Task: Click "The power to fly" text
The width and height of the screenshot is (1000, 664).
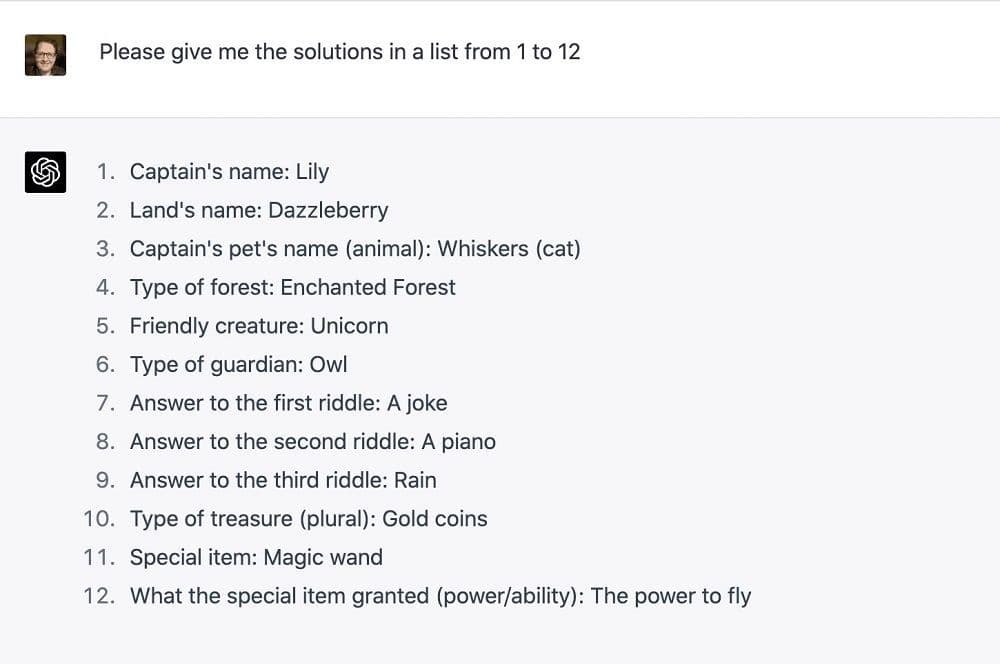Action: pos(670,596)
